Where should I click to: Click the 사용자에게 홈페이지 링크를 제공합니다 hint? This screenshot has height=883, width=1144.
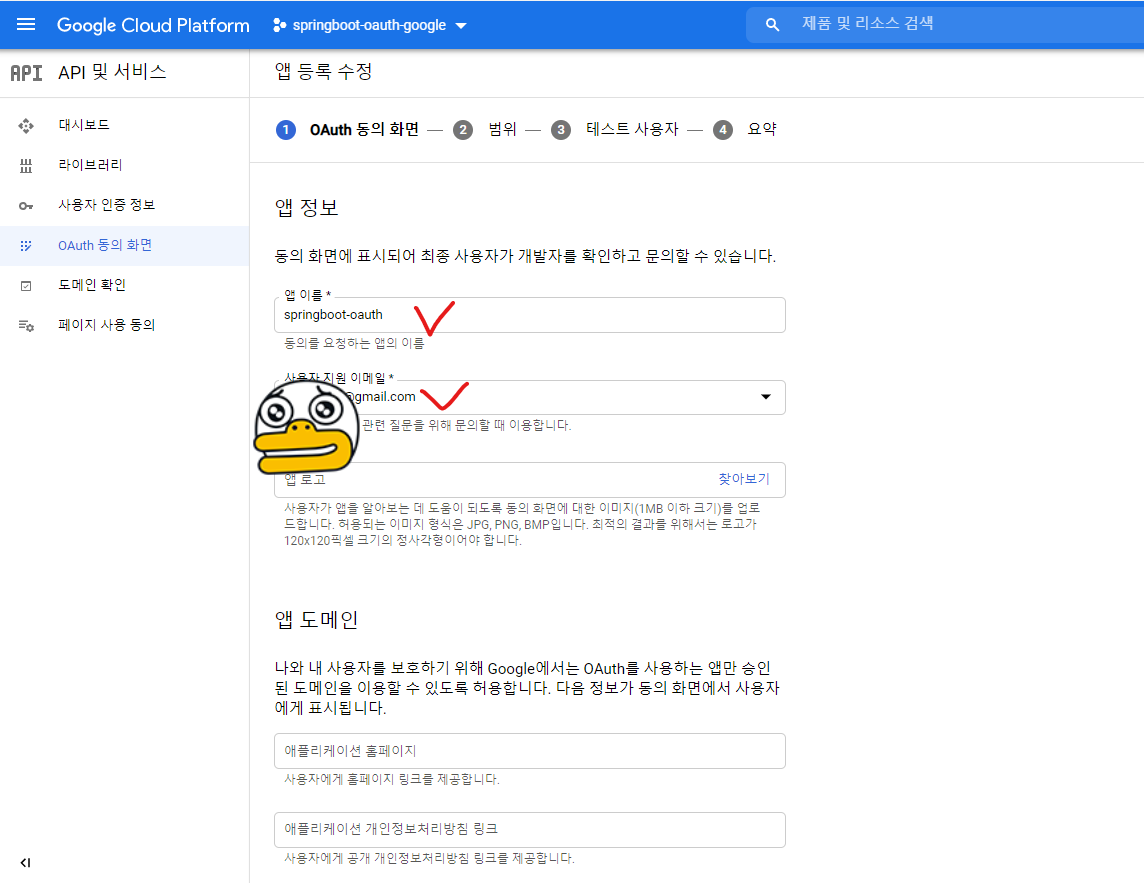[392, 779]
